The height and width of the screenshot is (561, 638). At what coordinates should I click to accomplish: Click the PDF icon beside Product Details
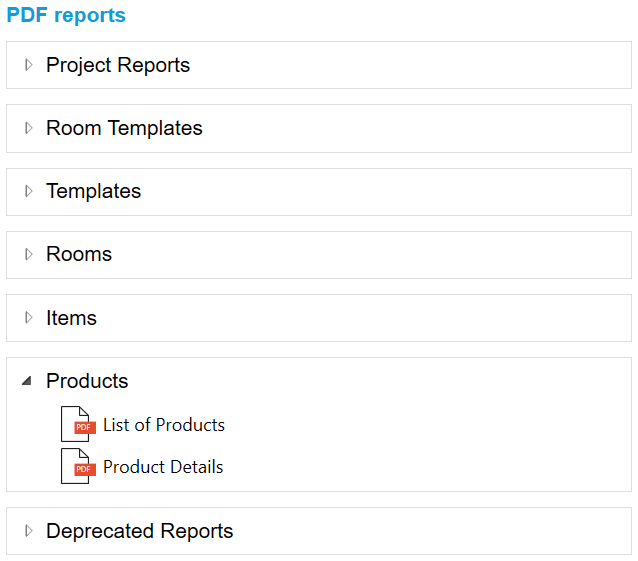pos(77,467)
